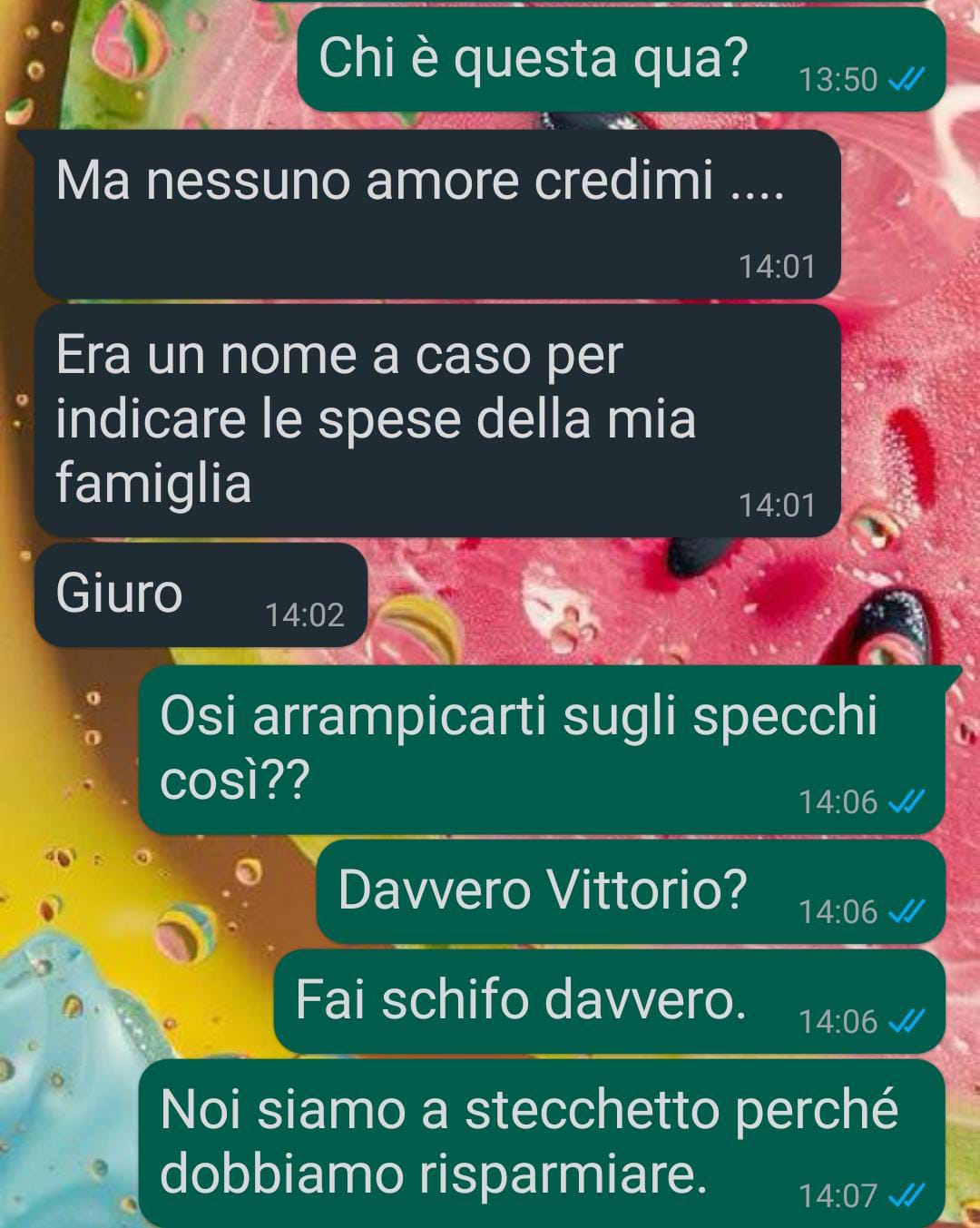
Task: Select the 'Giuro' message bubble
Action: [x=201, y=594]
